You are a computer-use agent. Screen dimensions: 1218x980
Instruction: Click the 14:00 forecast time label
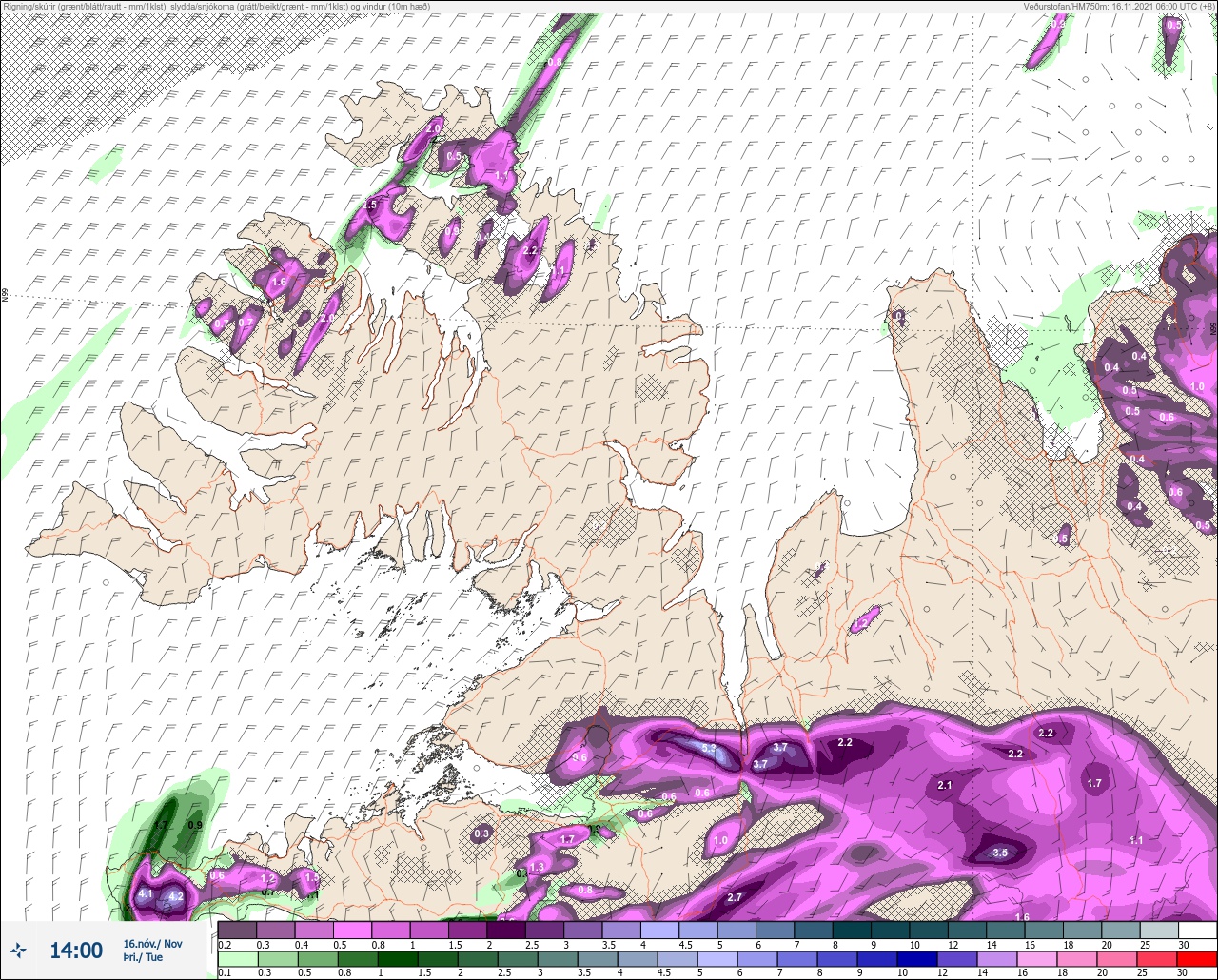[76, 950]
